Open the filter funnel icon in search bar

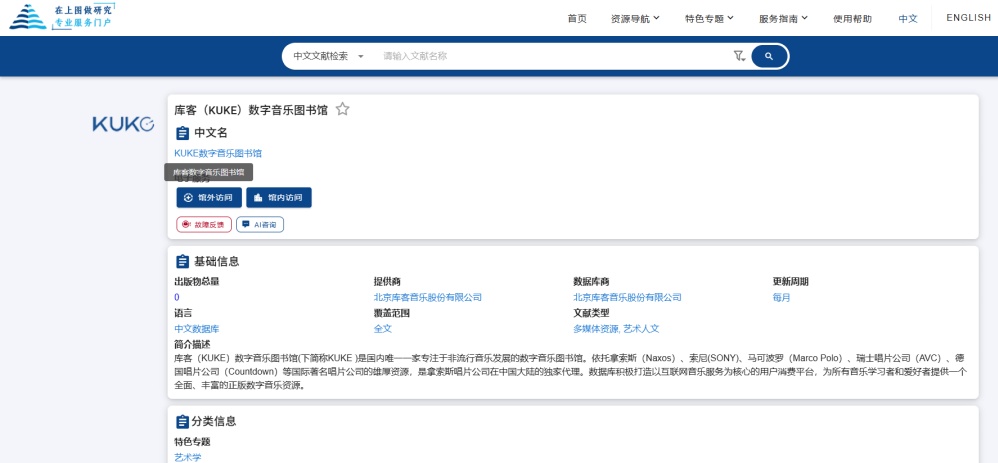(x=738, y=56)
